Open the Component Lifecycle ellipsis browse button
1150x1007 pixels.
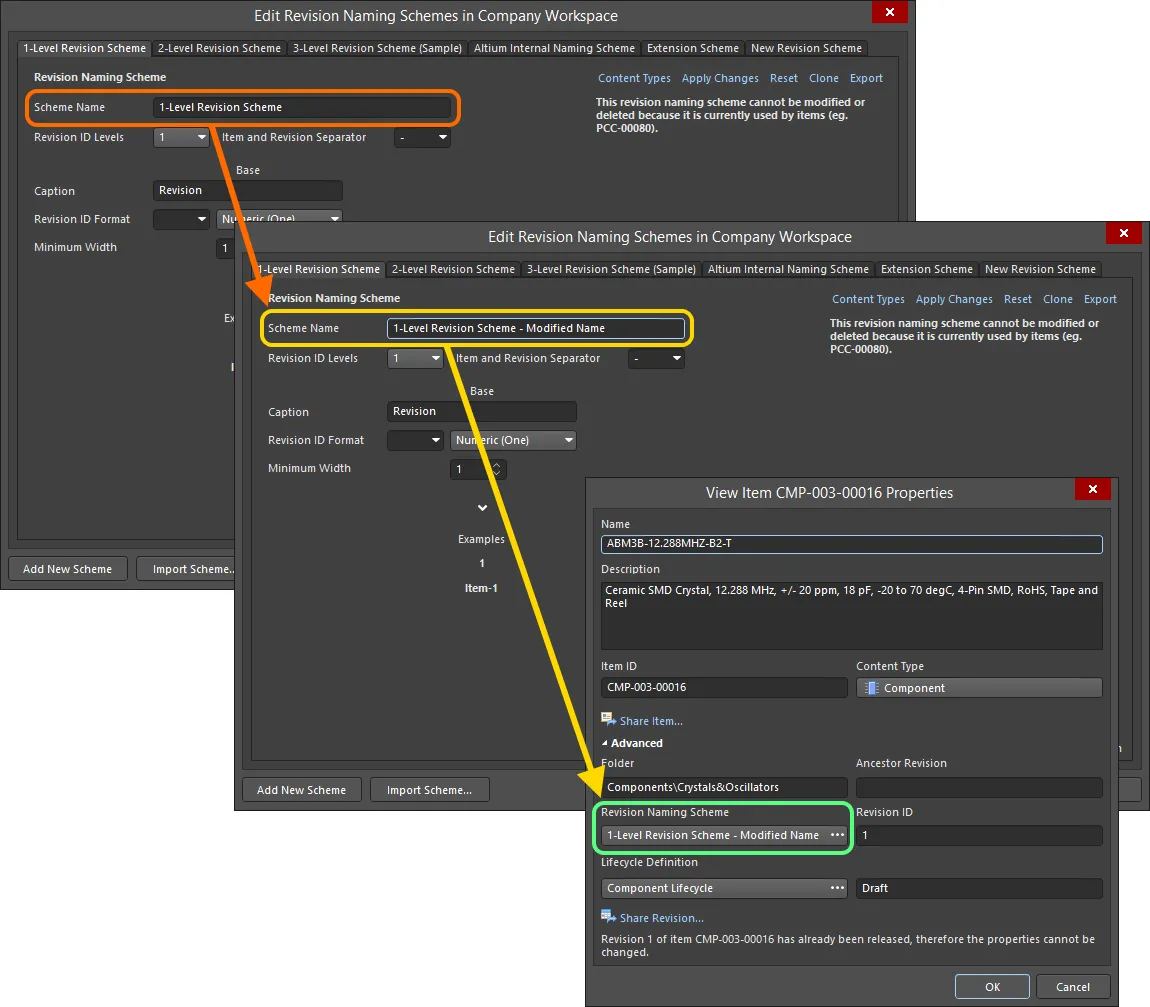click(x=837, y=888)
